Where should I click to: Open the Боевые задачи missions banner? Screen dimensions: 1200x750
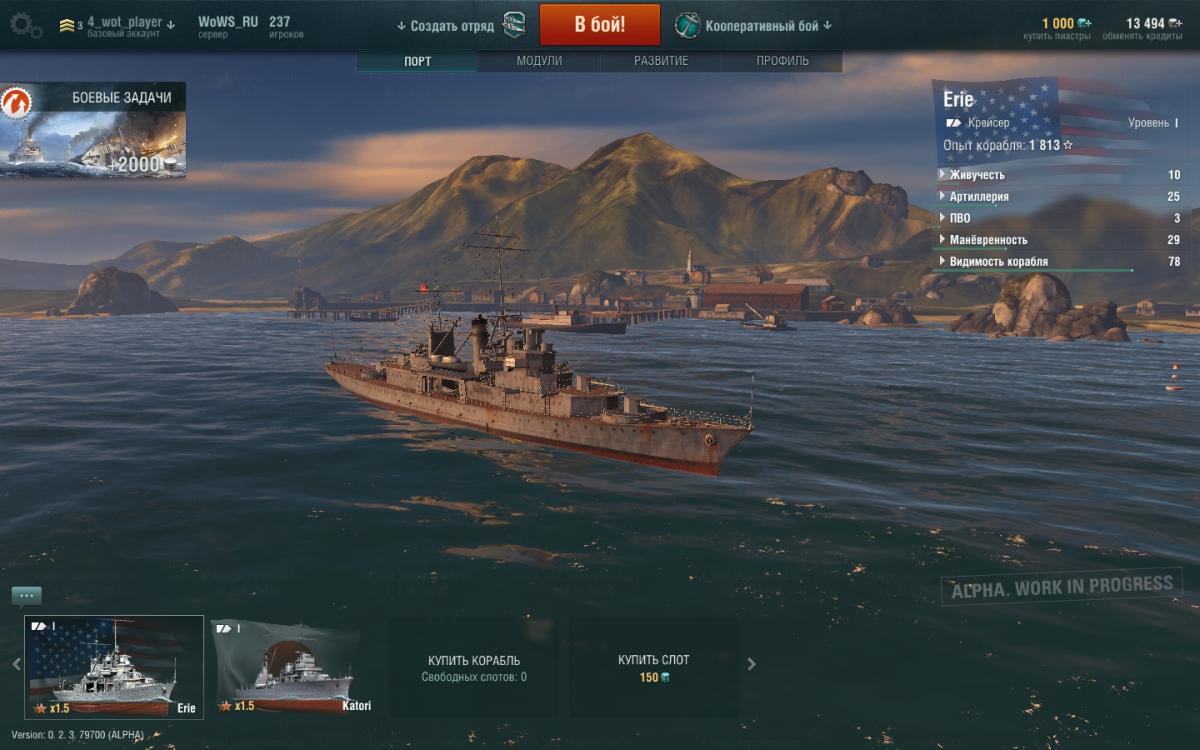[x=93, y=131]
